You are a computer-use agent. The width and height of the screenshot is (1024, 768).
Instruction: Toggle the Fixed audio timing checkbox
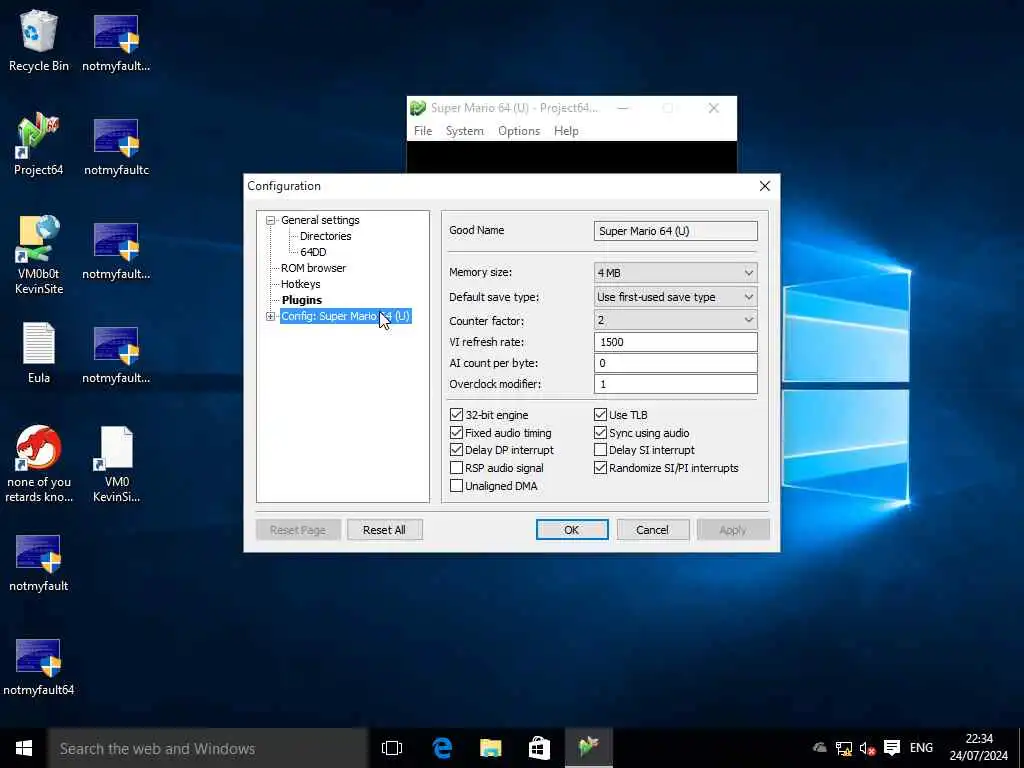pyautogui.click(x=456, y=432)
